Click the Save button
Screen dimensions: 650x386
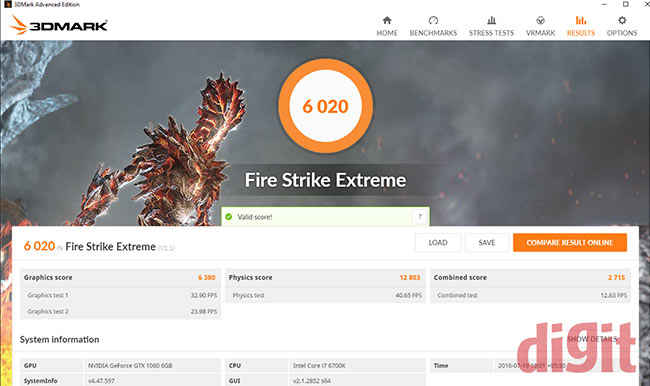(487, 243)
